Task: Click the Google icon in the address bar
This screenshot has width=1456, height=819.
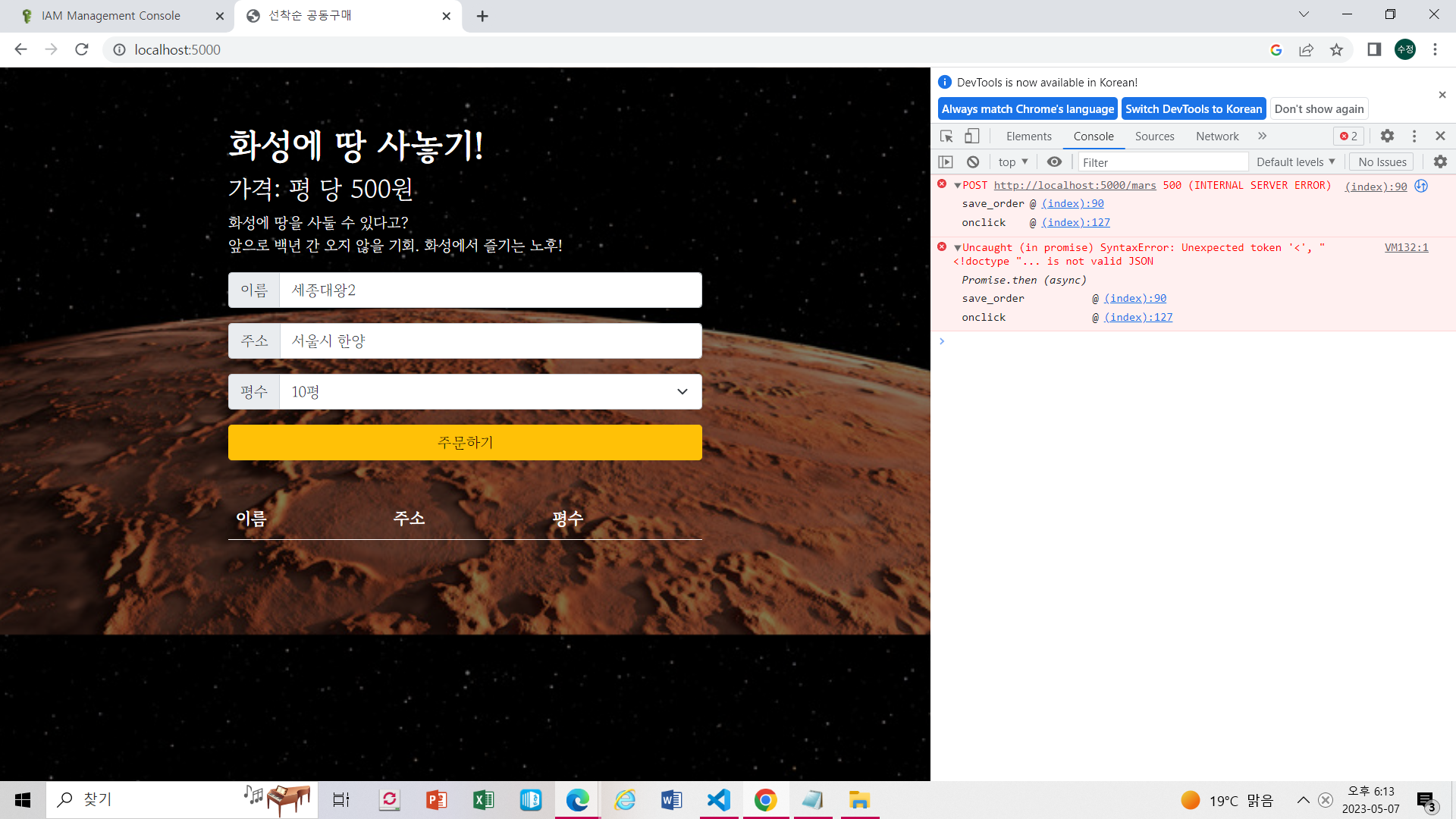Action: (1276, 50)
